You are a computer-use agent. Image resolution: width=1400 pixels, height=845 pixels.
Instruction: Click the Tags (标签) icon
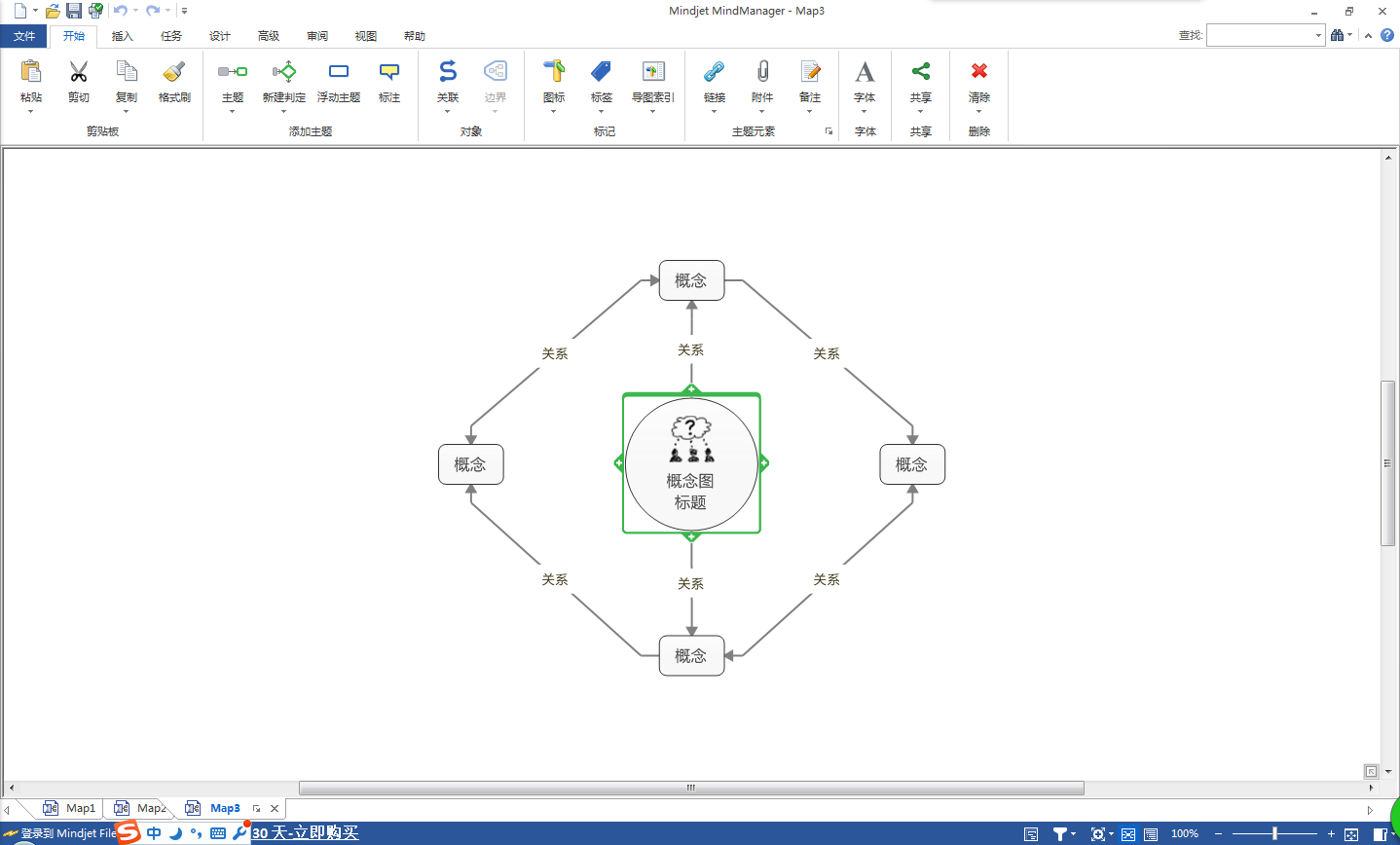(x=602, y=71)
